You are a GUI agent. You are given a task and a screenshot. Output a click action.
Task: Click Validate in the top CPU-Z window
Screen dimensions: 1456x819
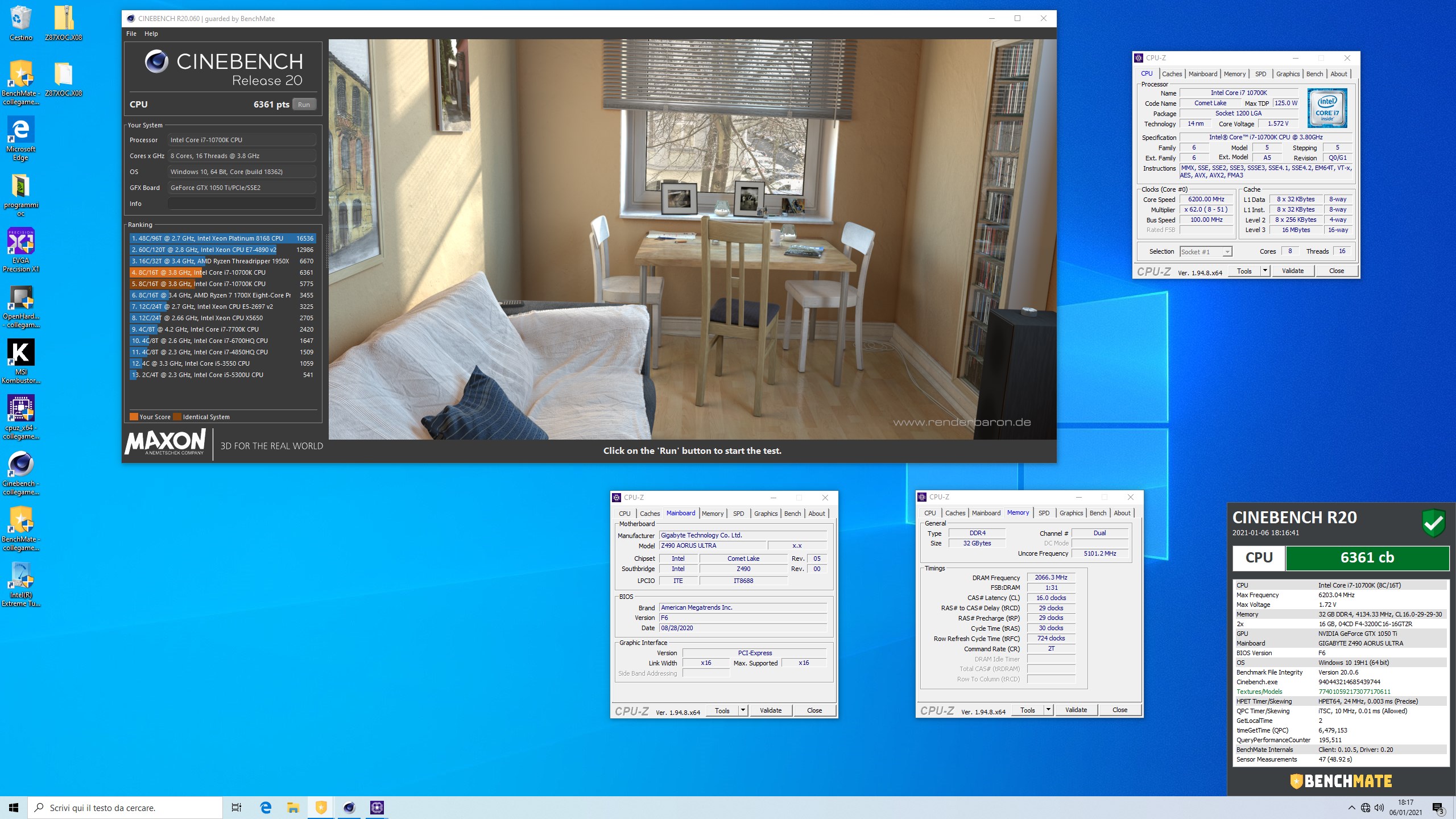pos(1292,271)
